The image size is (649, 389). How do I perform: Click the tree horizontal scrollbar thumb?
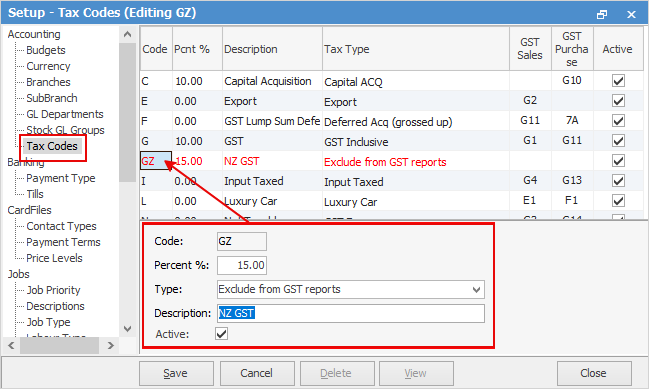59,345
